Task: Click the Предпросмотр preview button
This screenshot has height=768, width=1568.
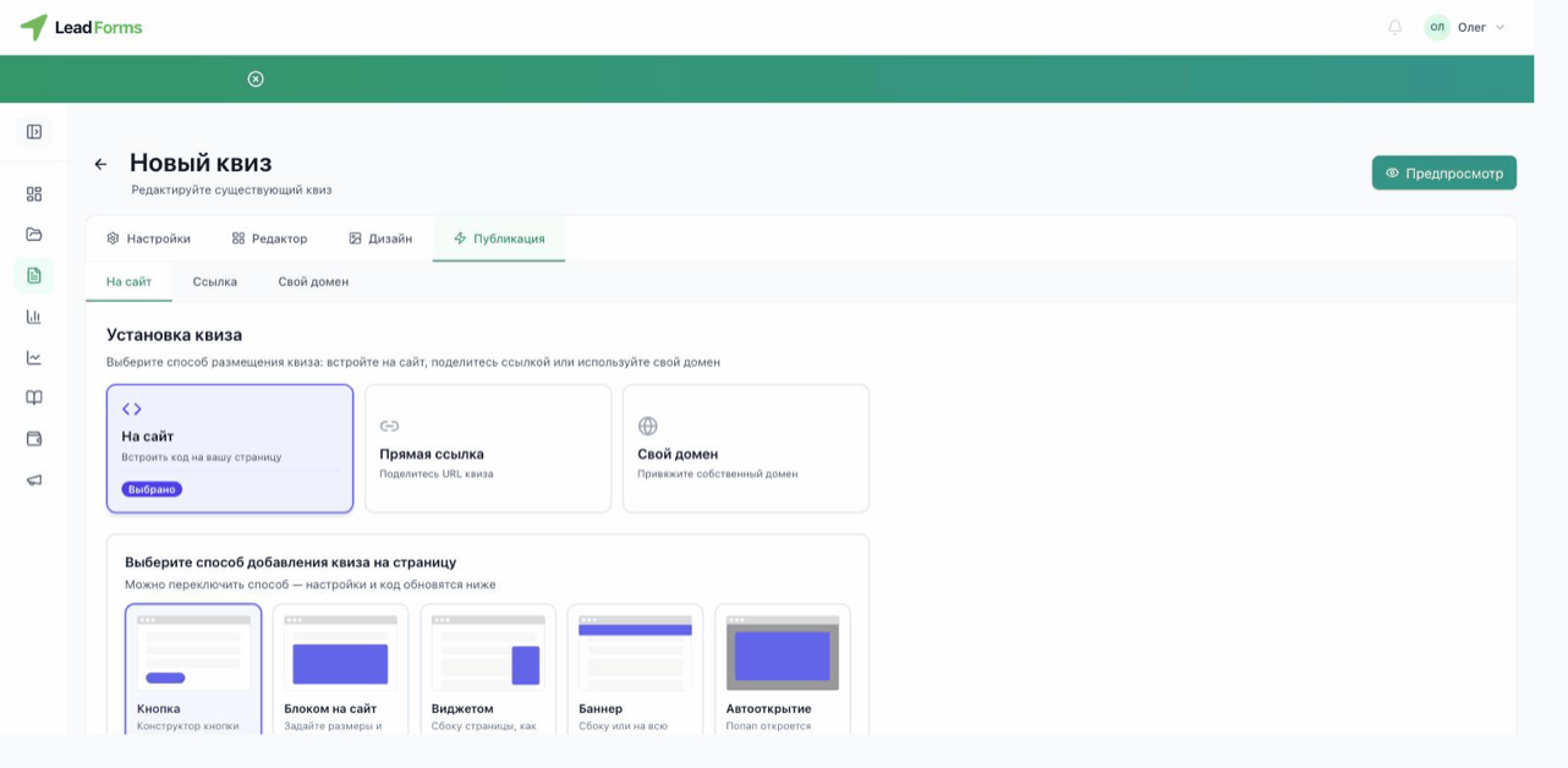Action: (x=1444, y=173)
